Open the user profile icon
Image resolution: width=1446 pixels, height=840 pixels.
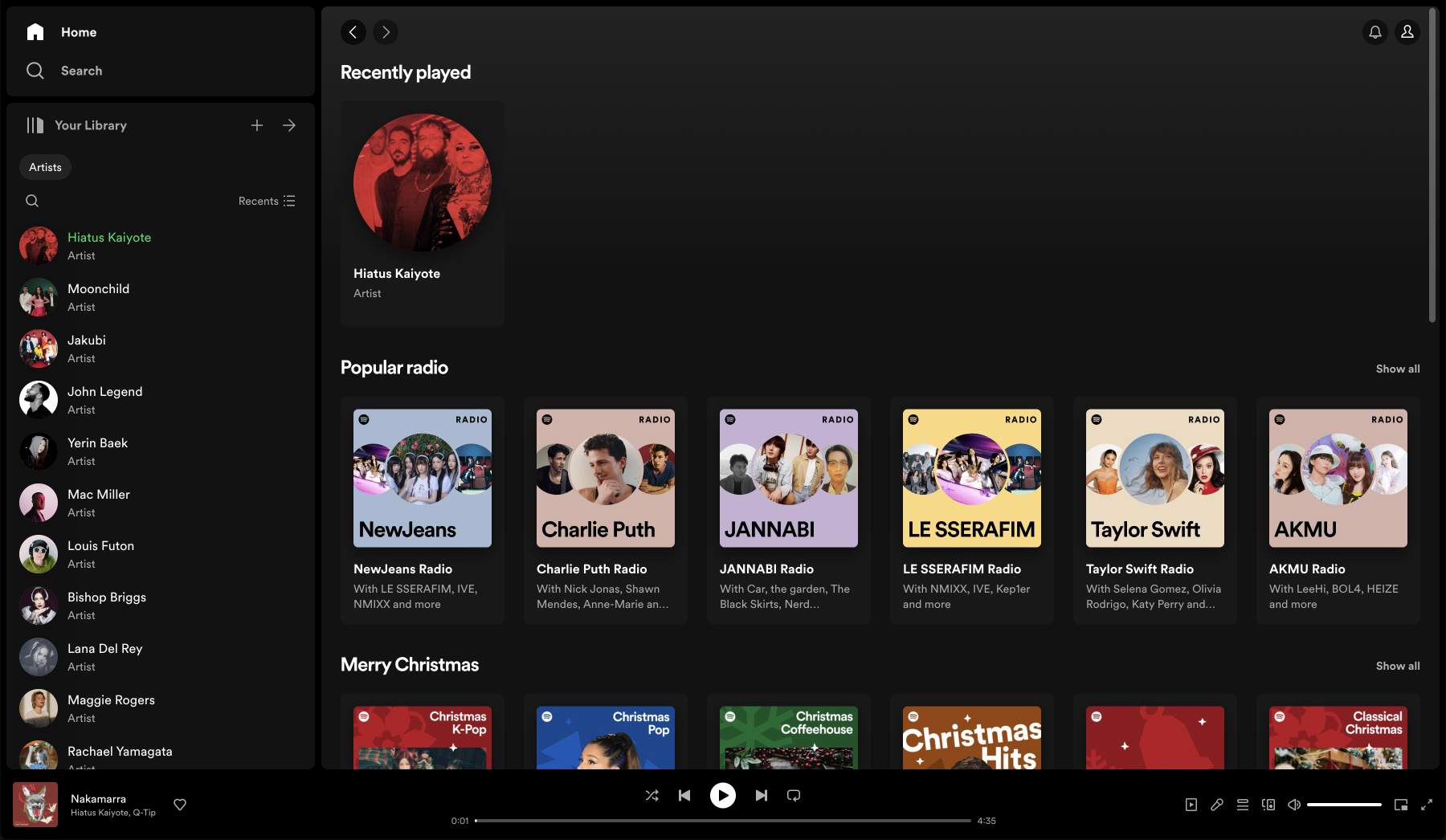point(1407,32)
